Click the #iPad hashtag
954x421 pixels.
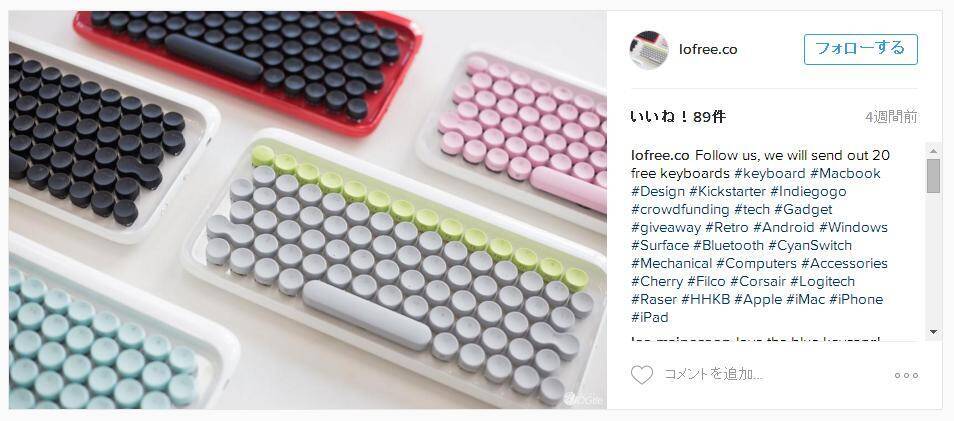point(650,317)
